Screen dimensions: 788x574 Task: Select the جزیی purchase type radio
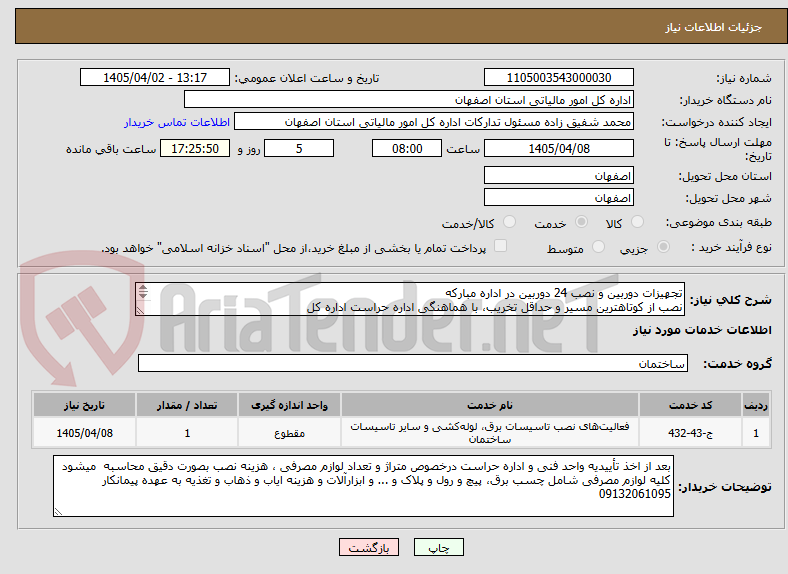[663, 246]
